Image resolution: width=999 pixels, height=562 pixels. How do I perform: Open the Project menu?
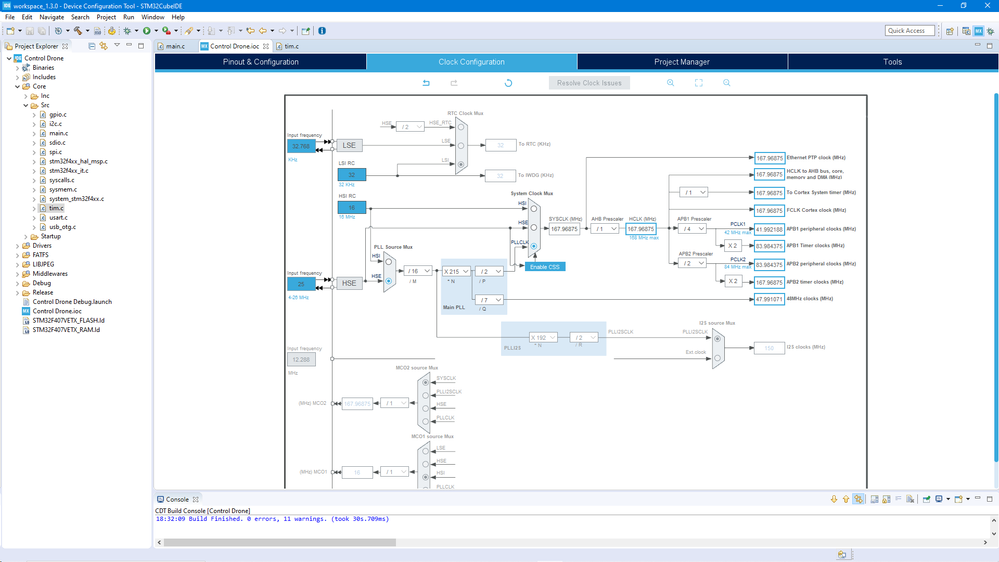tap(106, 17)
